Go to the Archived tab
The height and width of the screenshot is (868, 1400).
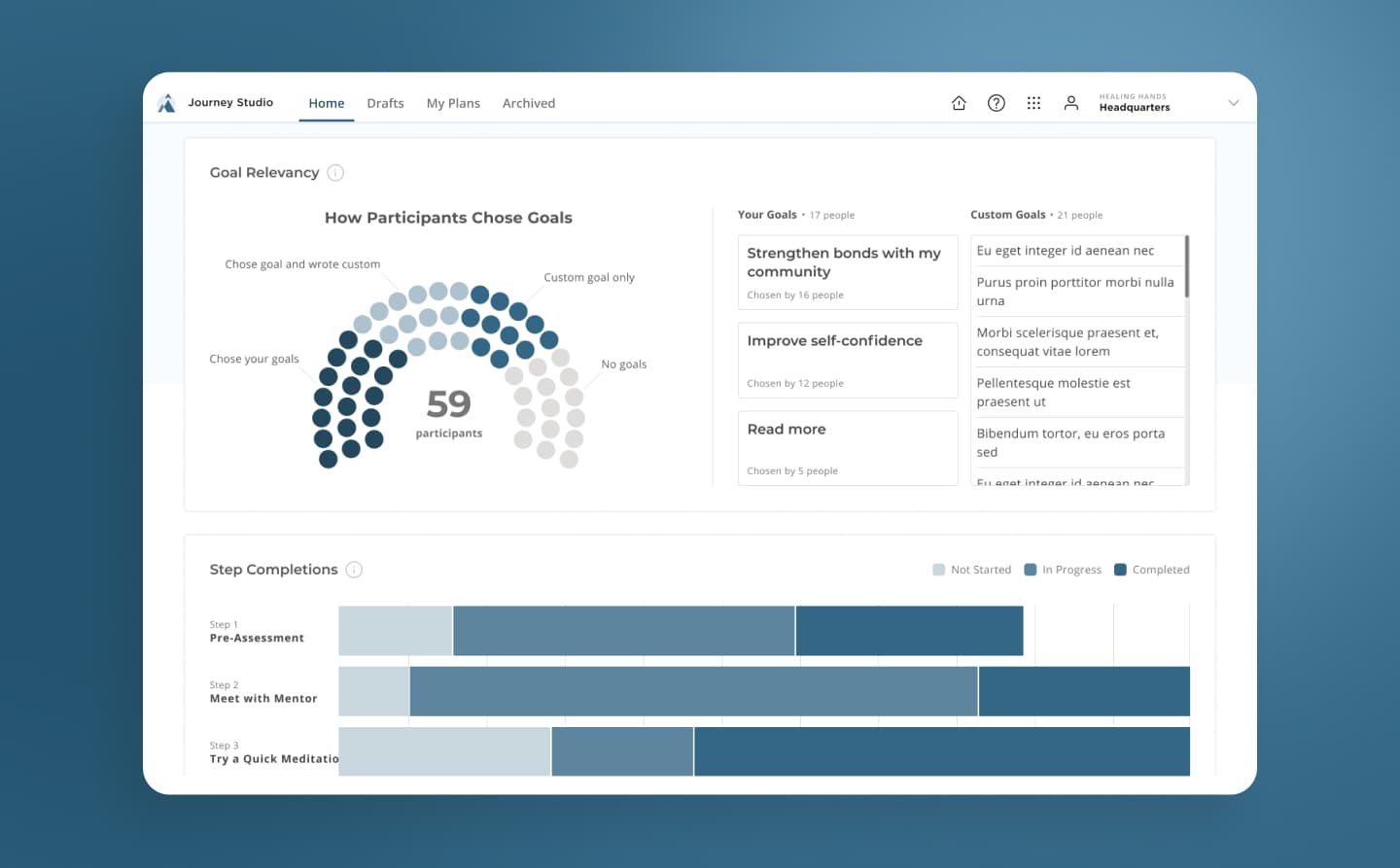point(529,103)
